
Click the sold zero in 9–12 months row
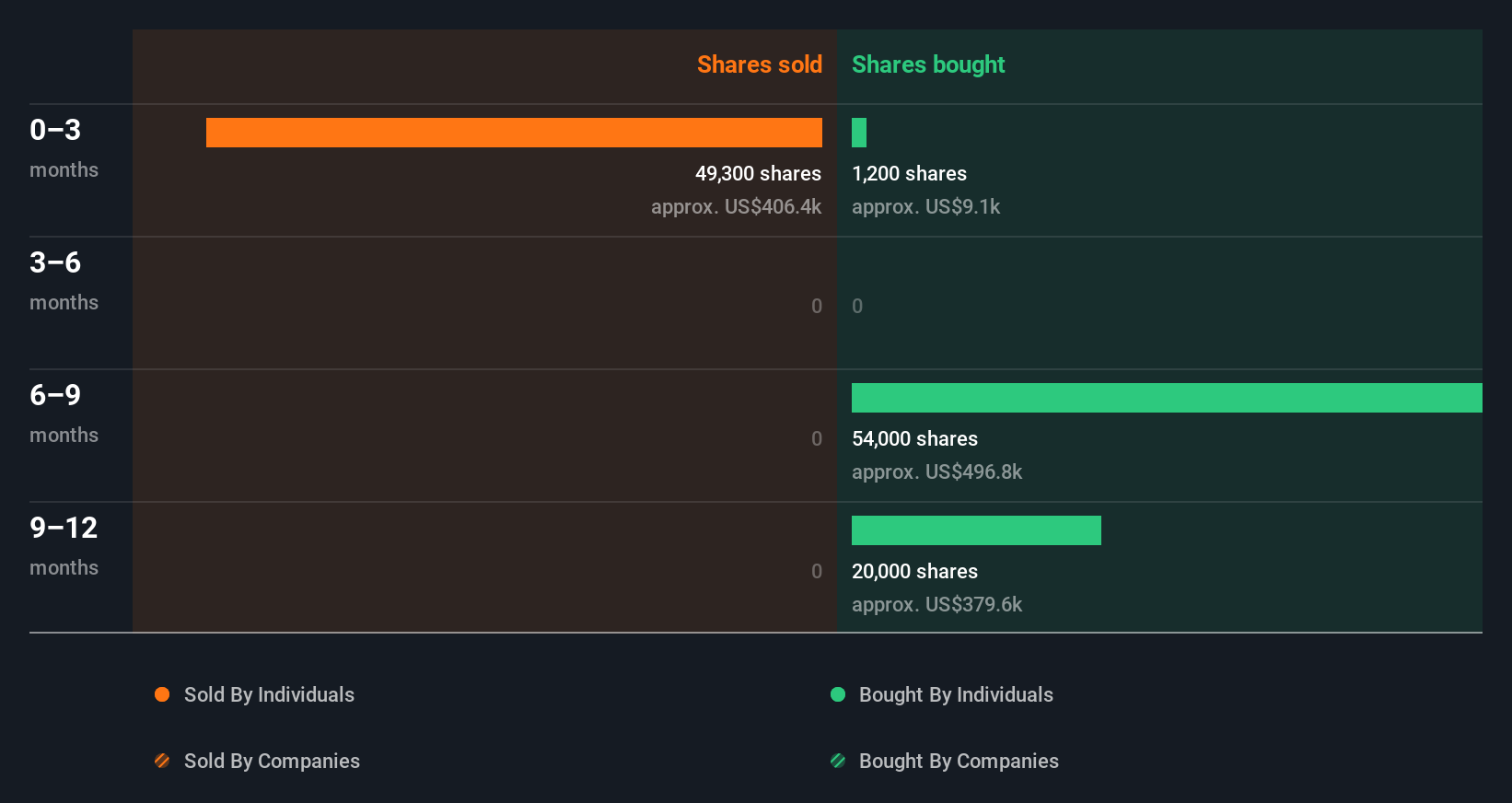point(817,571)
